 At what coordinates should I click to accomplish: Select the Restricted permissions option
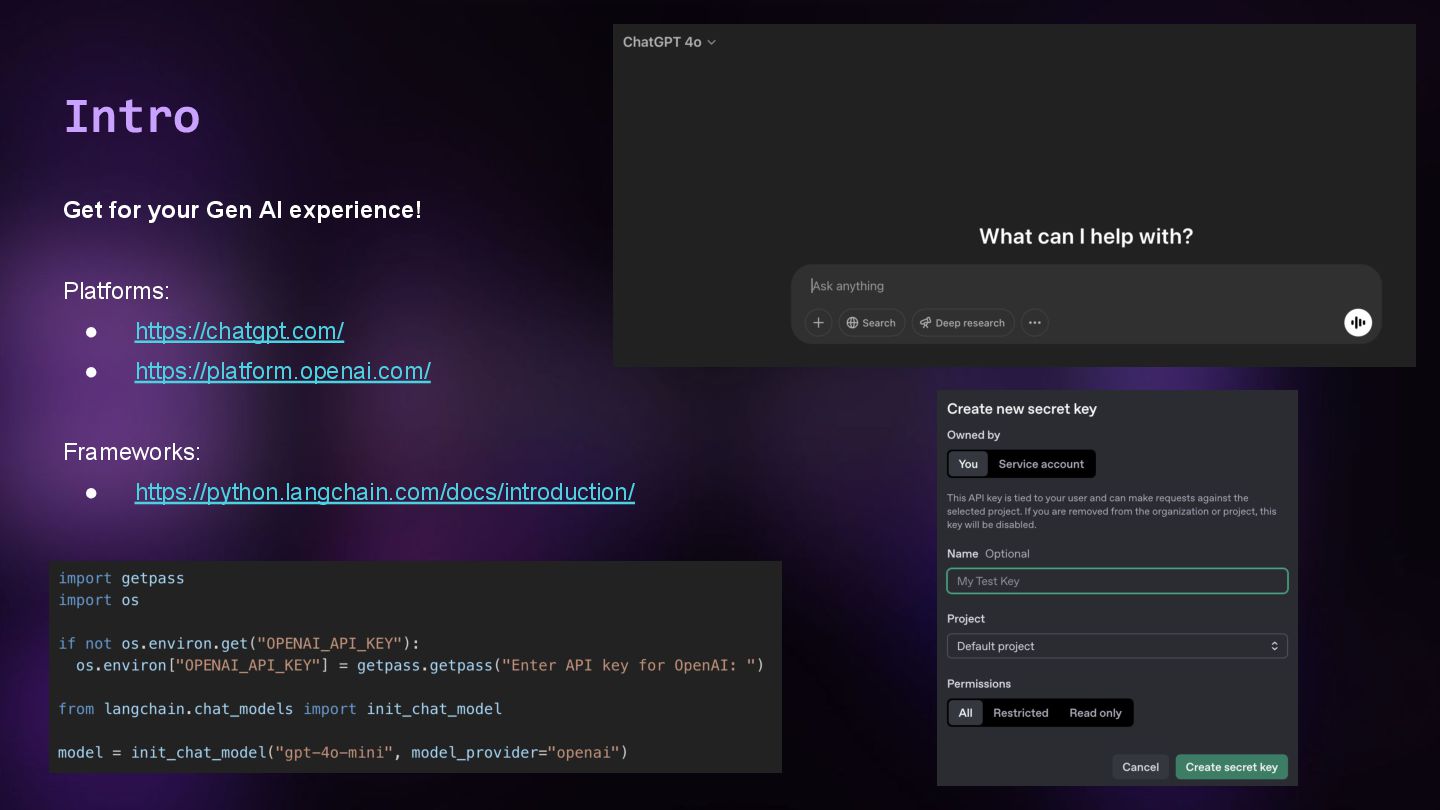(x=1020, y=713)
